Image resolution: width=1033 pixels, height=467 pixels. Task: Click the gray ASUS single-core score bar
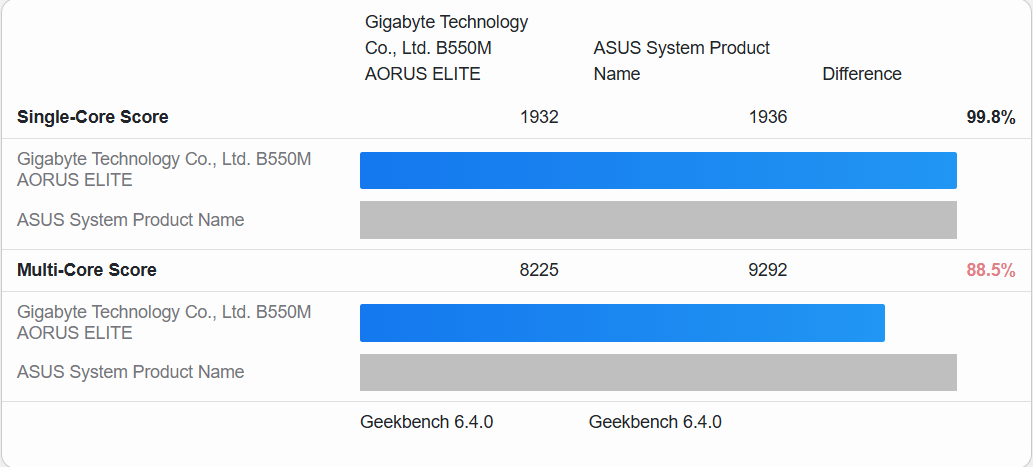coord(658,220)
